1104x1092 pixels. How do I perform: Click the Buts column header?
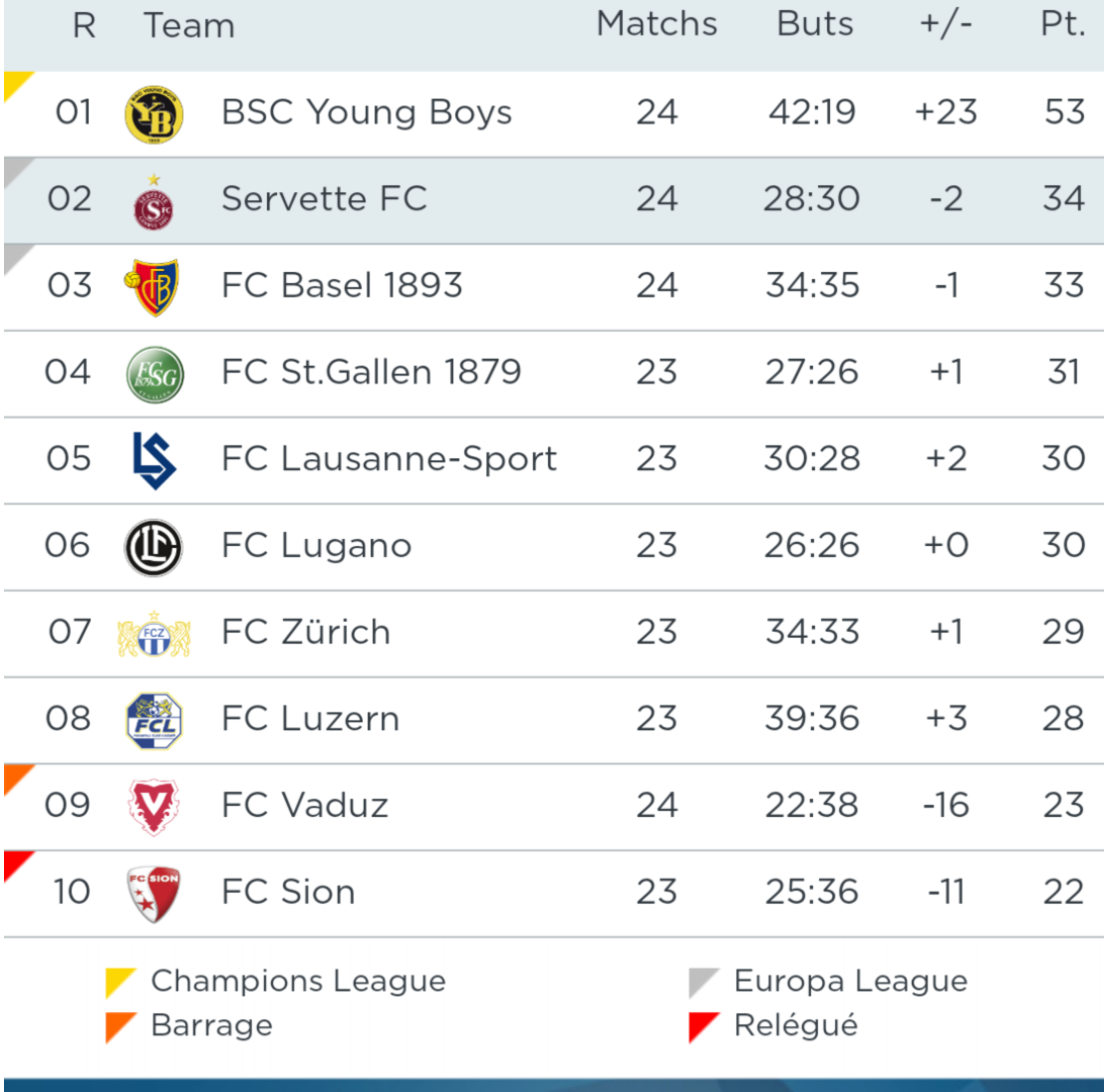[814, 24]
